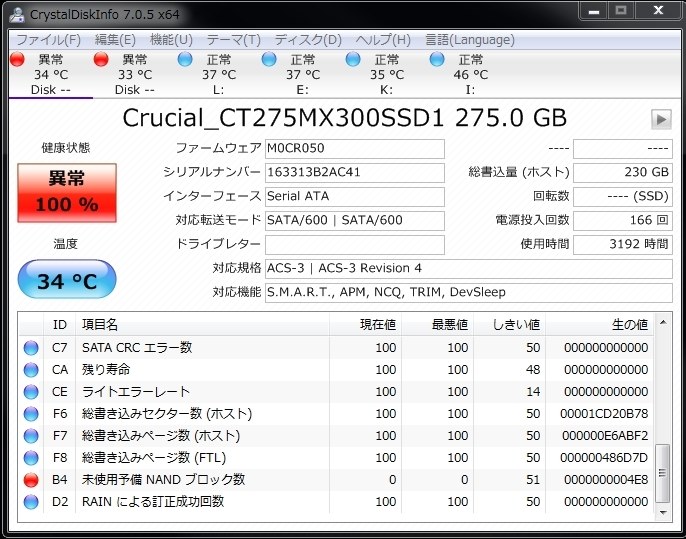Click the red status icon of 34 °C disk
Viewport: 686px width, 539px height.
17,59
